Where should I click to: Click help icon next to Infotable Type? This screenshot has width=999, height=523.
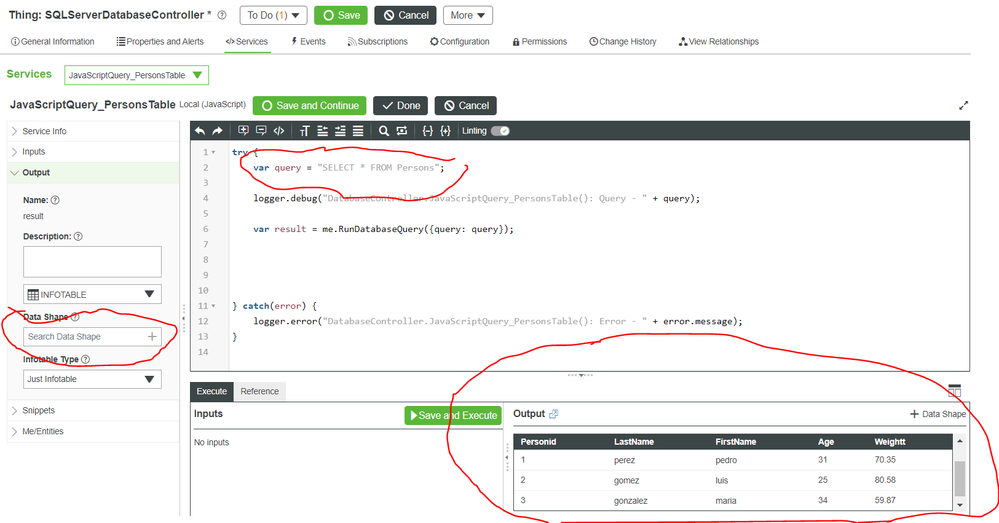coord(85,359)
